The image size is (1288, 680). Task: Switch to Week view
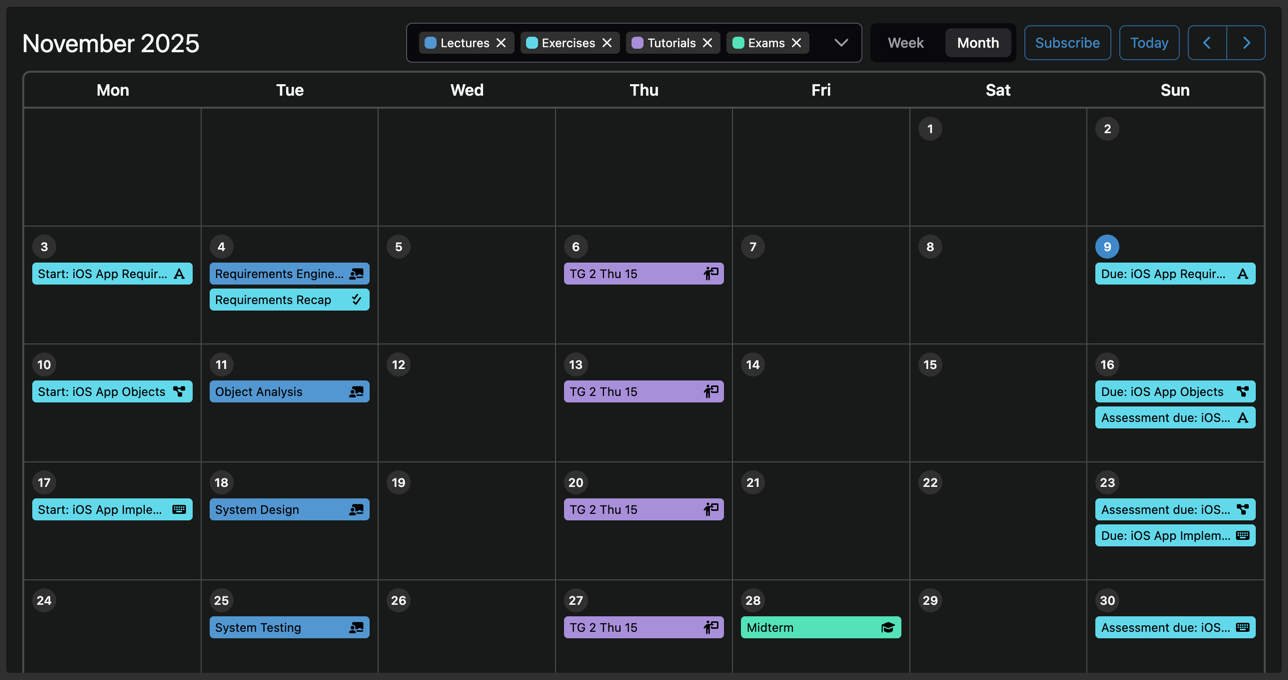(905, 43)
